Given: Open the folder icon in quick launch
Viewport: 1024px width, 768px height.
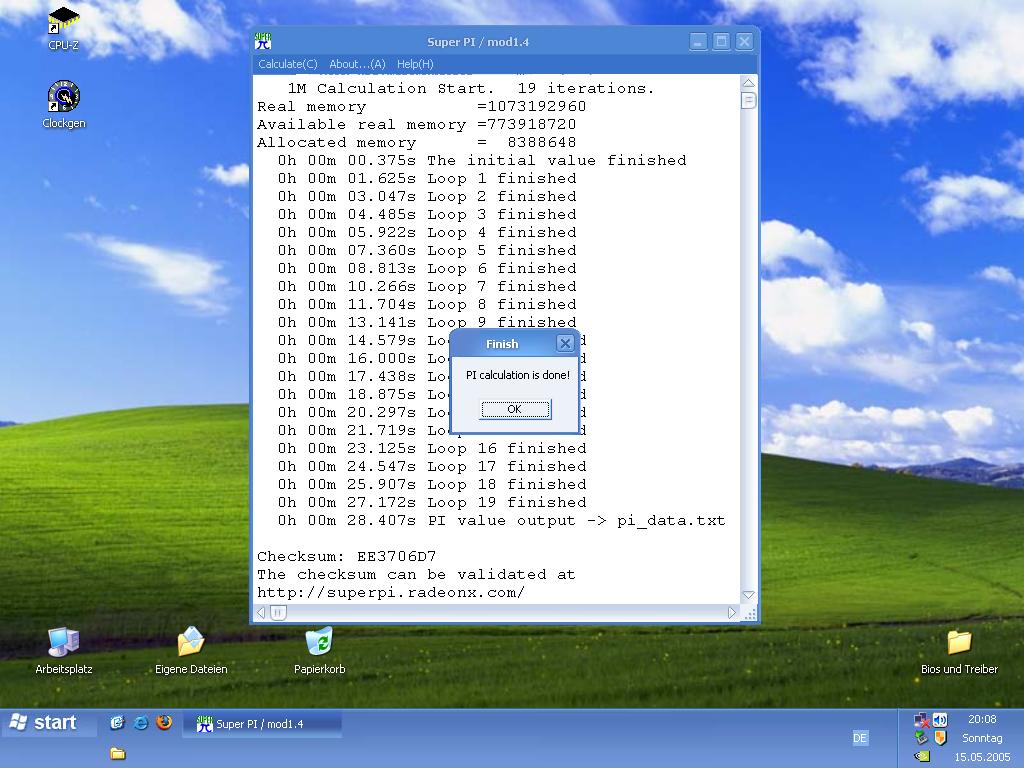Looking at the screenshot, I should (x=118, y=754).
